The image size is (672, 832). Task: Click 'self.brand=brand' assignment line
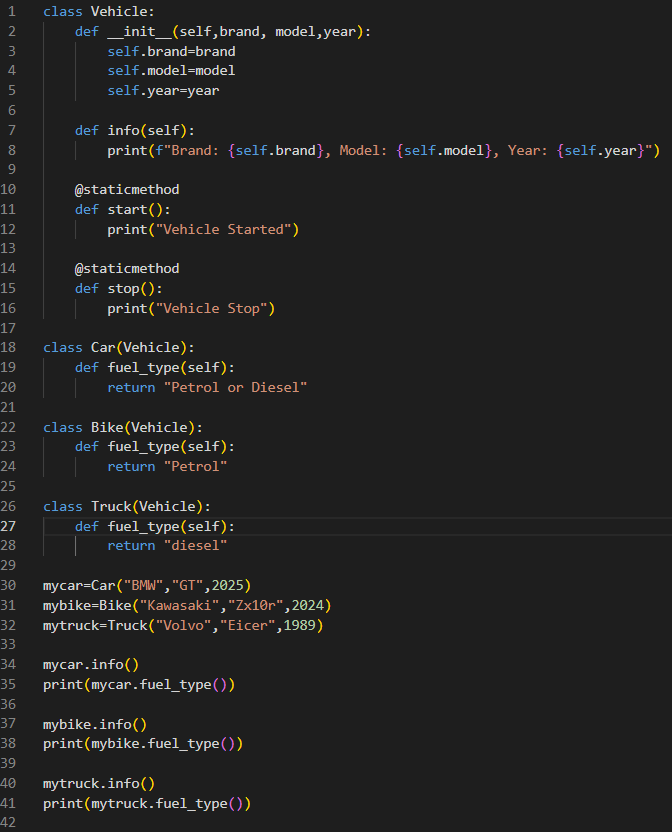pyautogui.click(x=171, y=51)
